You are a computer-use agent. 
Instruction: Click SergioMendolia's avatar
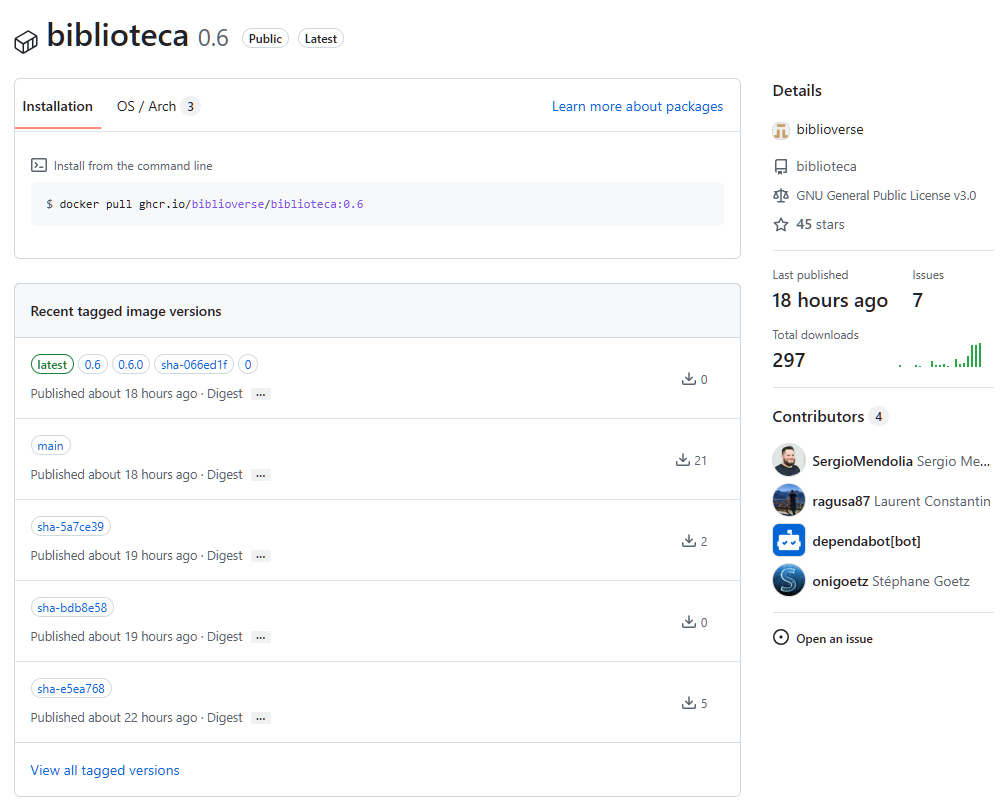tap(788, 461)
